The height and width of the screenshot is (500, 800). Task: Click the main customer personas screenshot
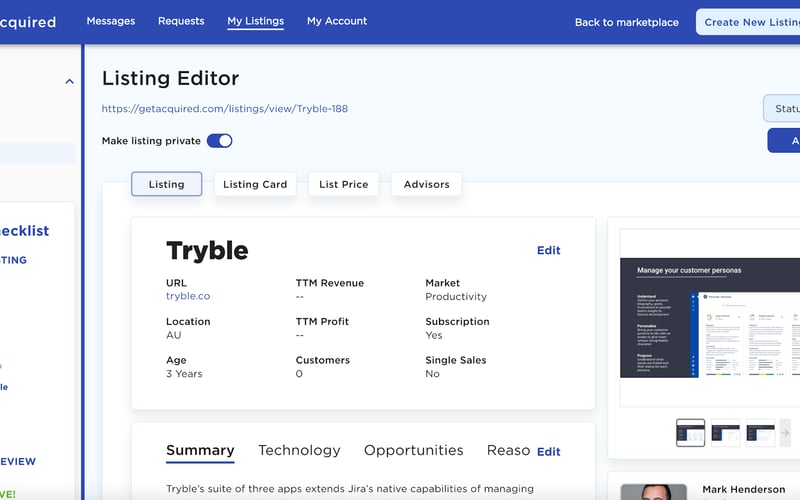pyautogui.click(x=710, y=318)
